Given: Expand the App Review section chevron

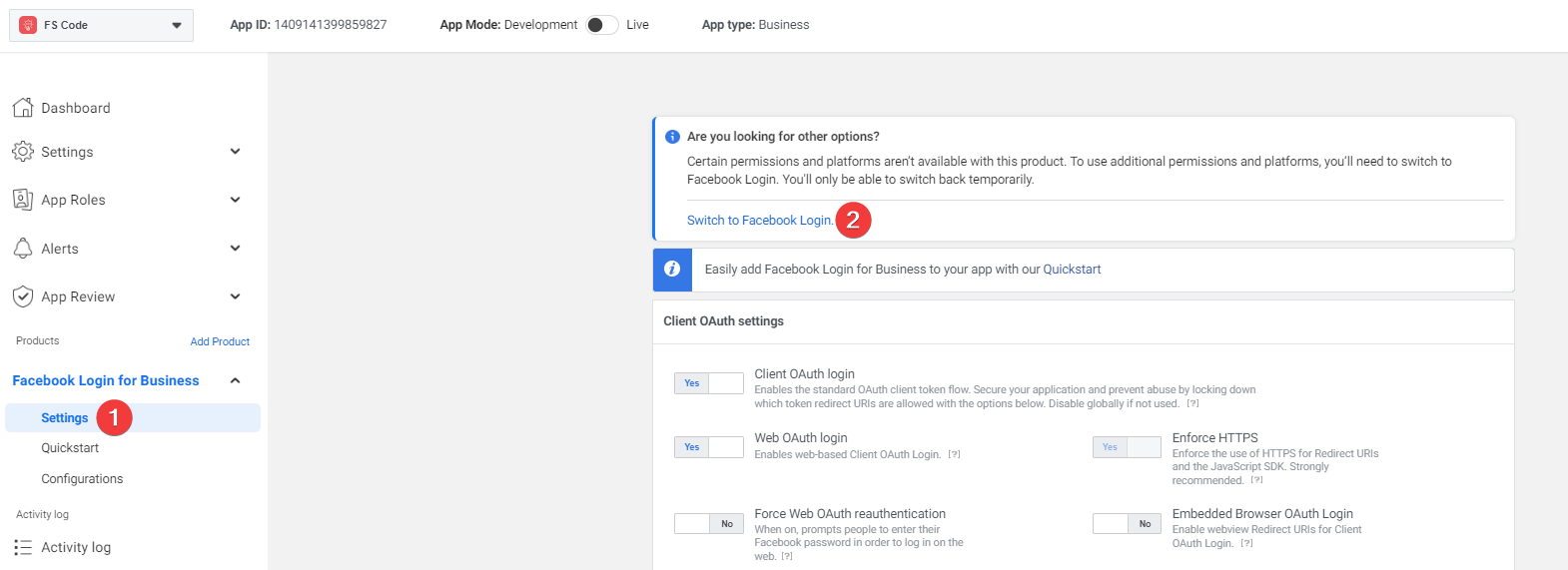Looking at the screenshot, I should (x=236, y=296).
